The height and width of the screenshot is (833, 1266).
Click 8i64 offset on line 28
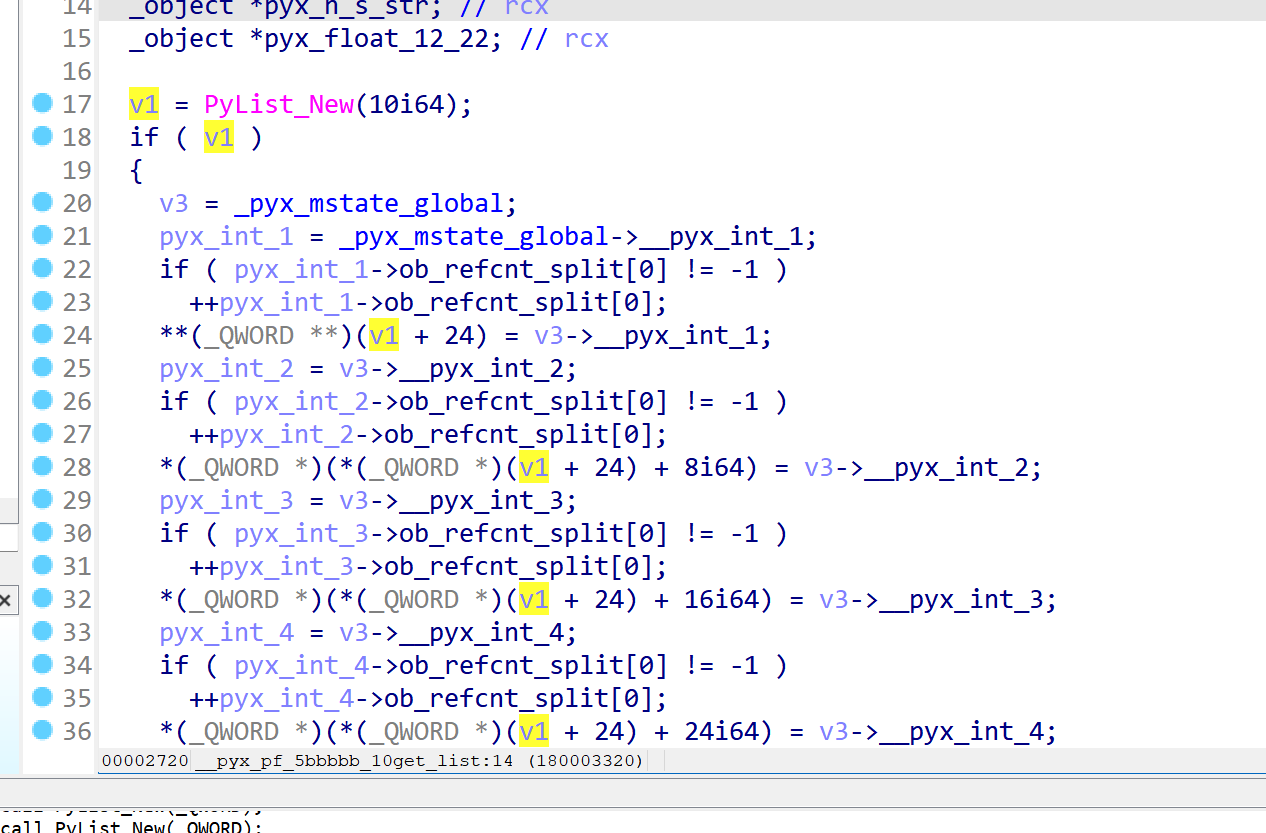pyautogui.click(x=714, y=468)
